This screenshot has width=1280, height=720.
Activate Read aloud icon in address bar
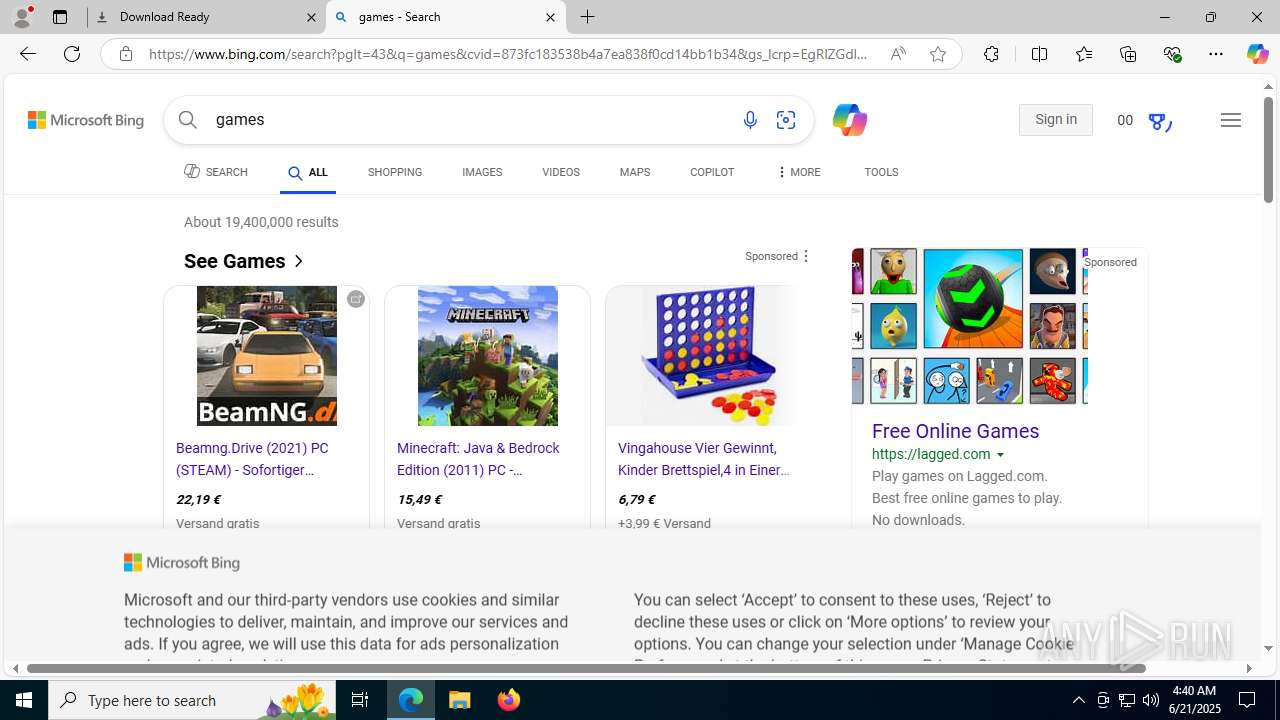tap(898, 54)
